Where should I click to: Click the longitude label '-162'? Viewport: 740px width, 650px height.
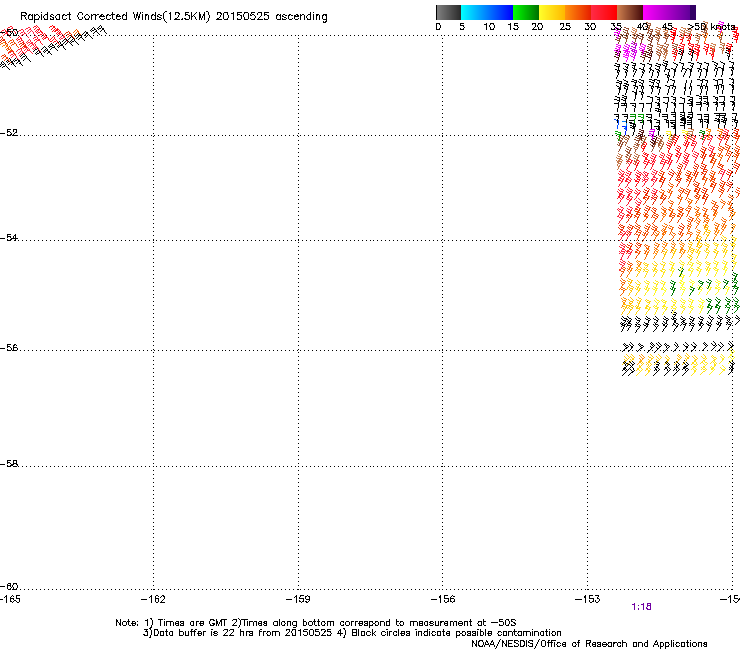[x=153, y=599]
